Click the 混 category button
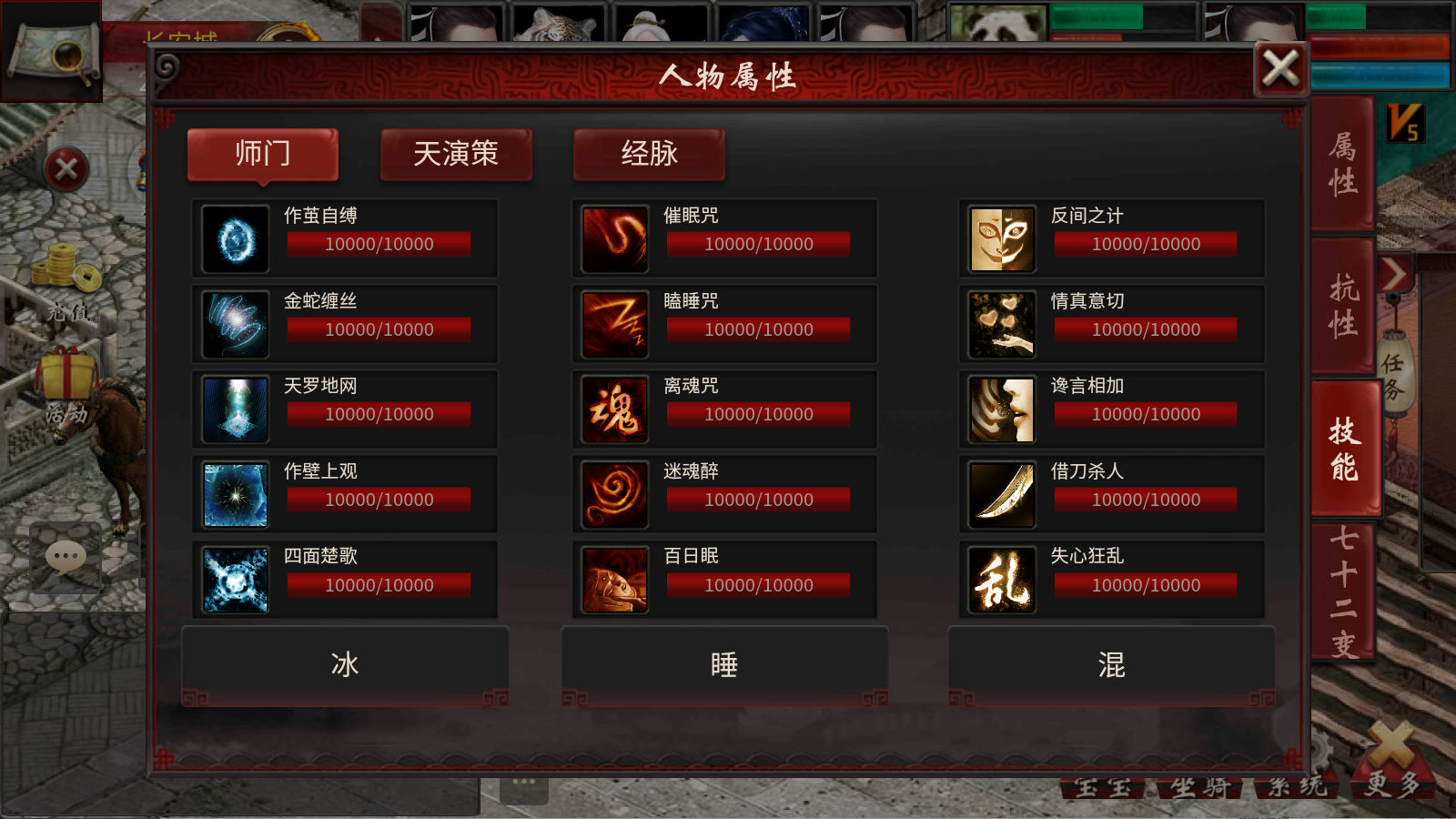This screenshot has width=1456, height=819. coord(1111,665)
